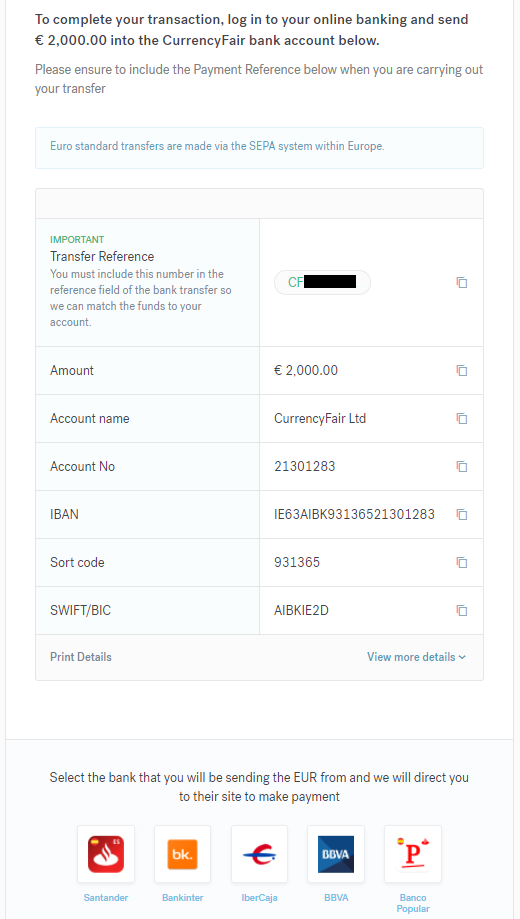Copy the SWIFT/BIC code AIBKIE2D
This screenshot has height=919, width=520.
462,611
